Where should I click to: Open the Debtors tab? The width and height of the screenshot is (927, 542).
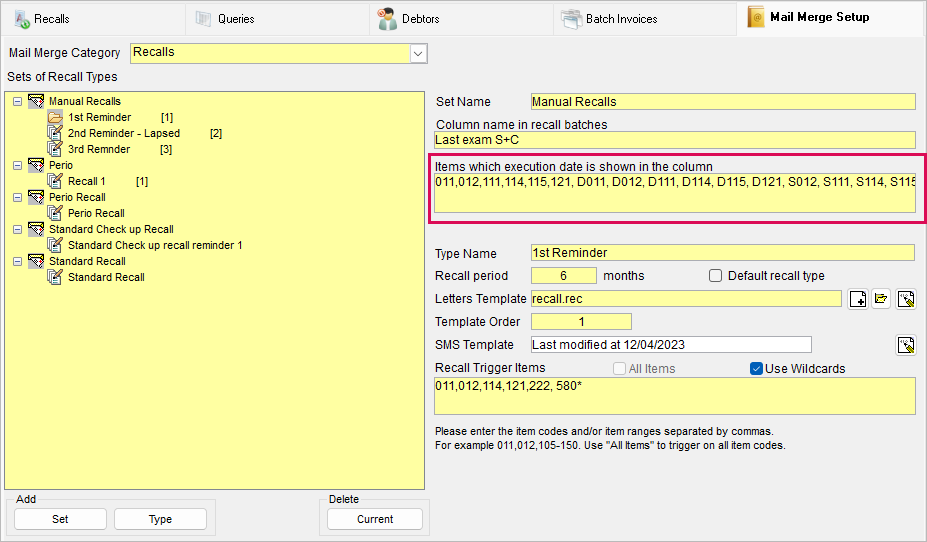(x=462, y=19)
